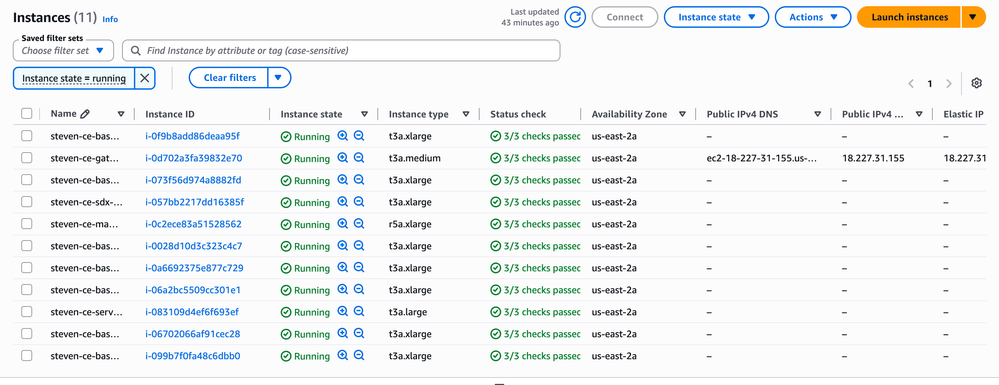Zoom out icon for instance i-073f56d974a8882fd

click(359, 180)
